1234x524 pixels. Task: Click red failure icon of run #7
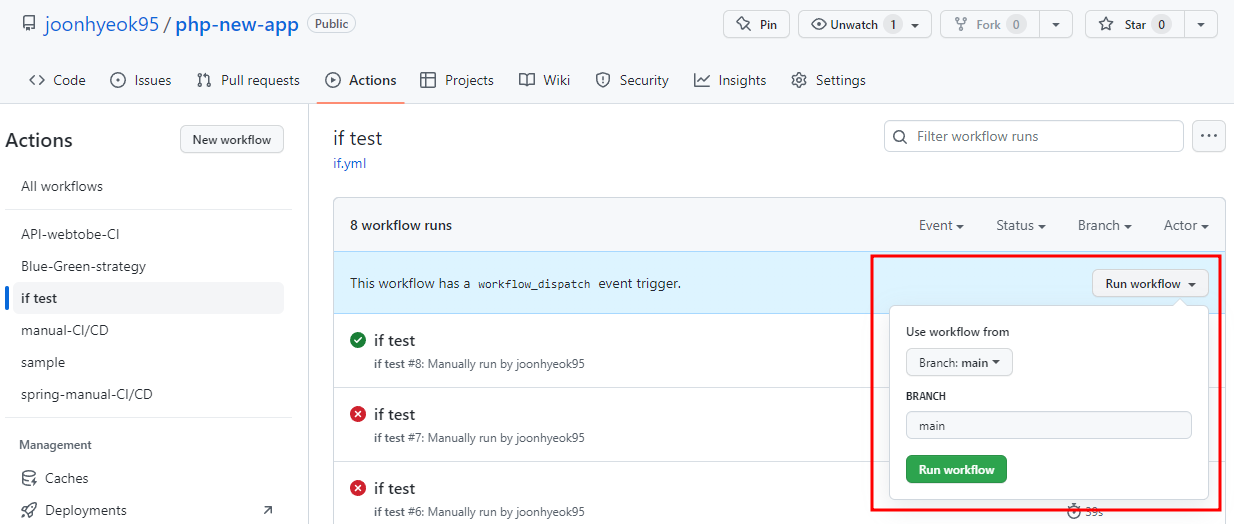coord(358,414)
